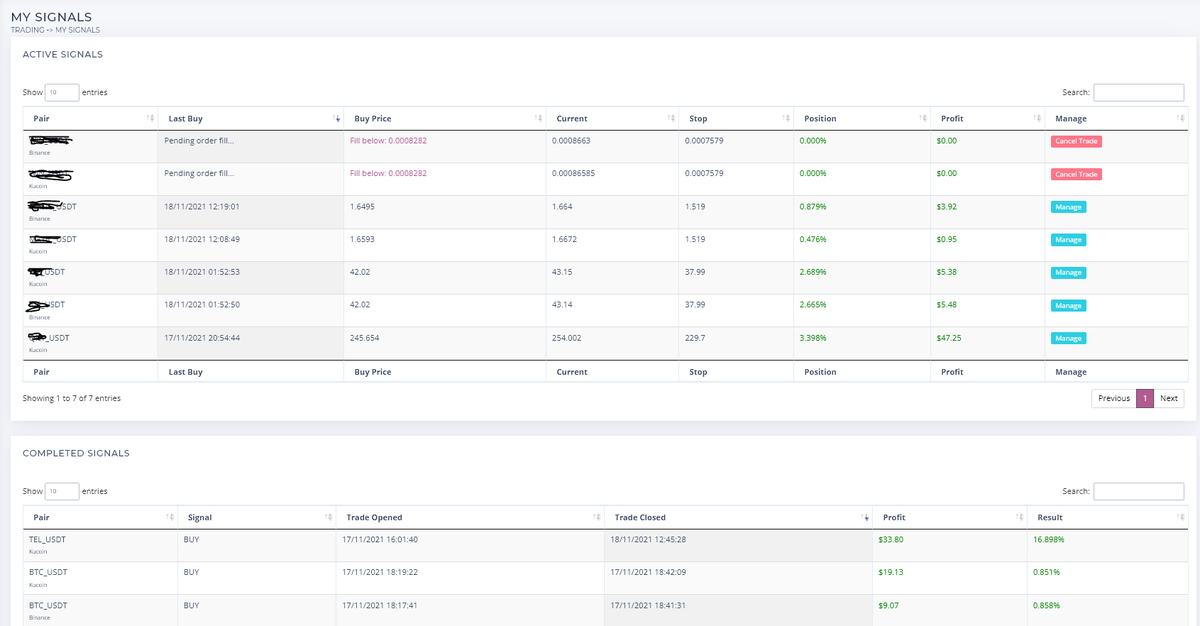Click the 0.858% result value
This screenshot has width=1200, height=626.
1046,605
